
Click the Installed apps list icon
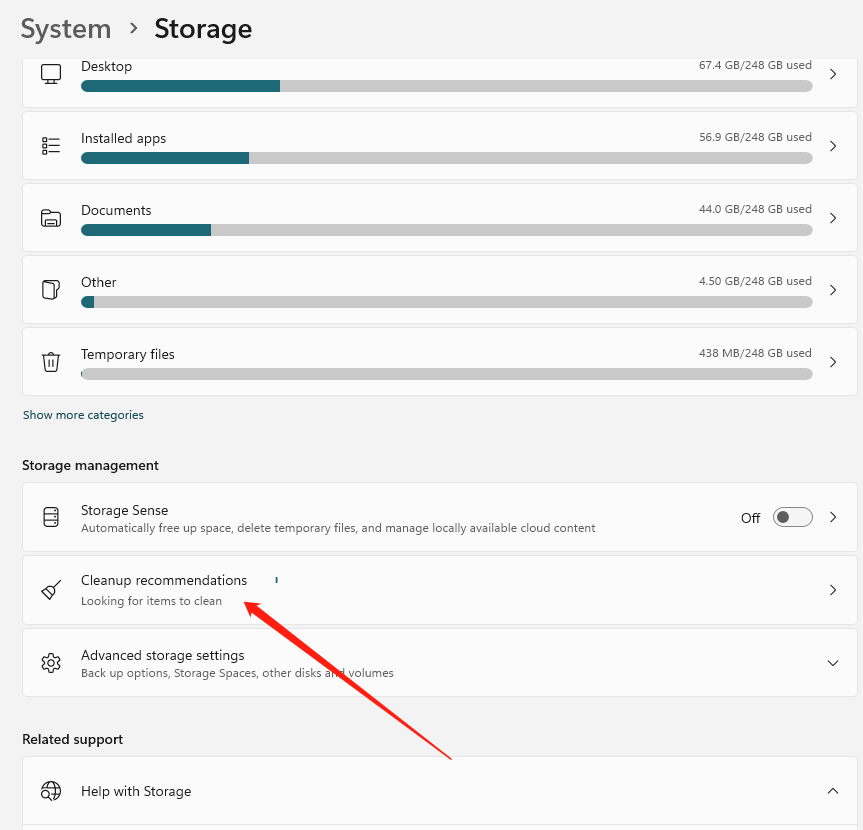click(51, 146)
